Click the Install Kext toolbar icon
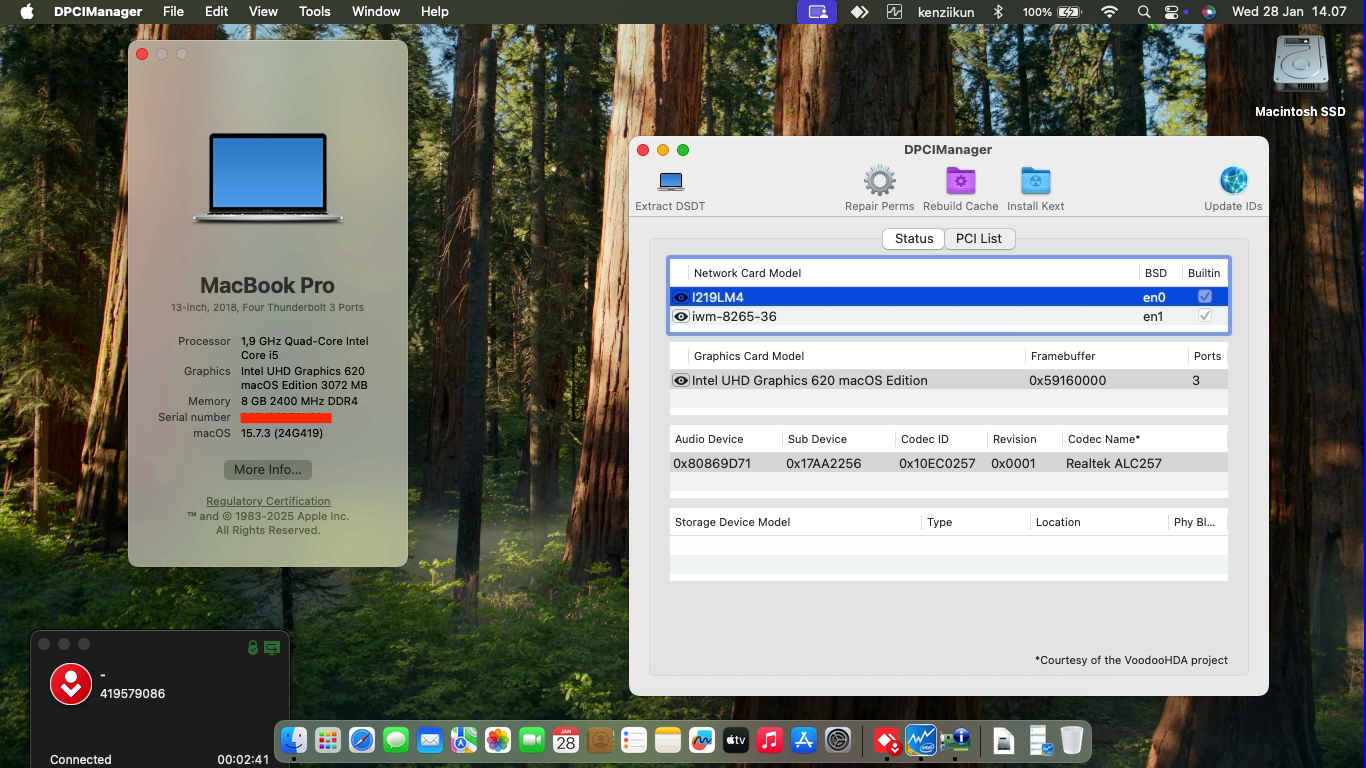The image size is (1366, 768). click(1035, 181)
